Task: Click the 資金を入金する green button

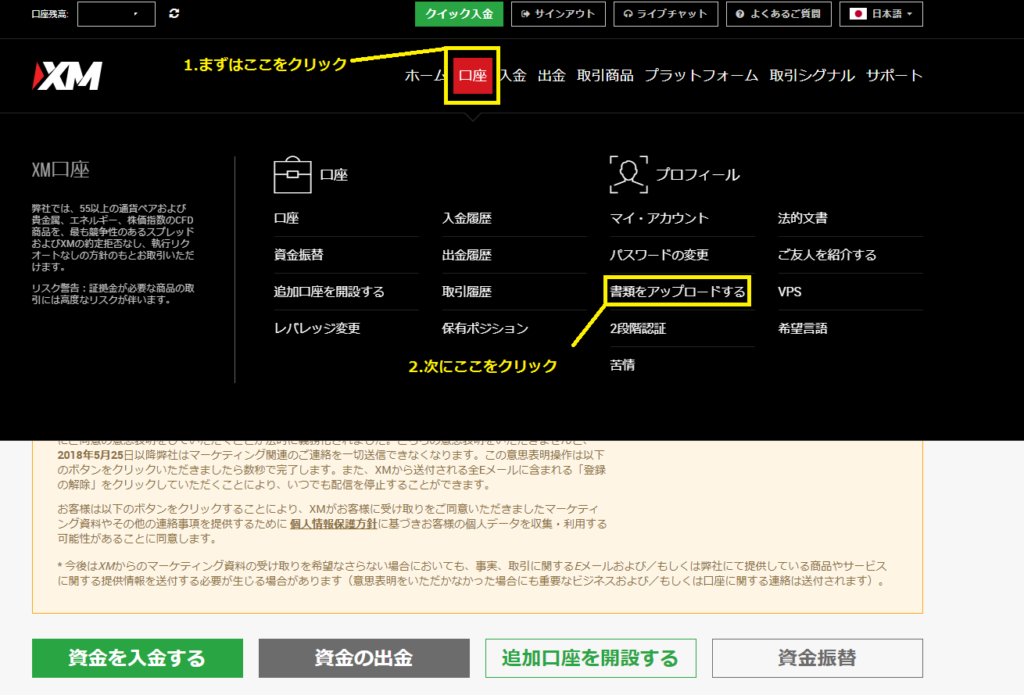Action: pos(137,658)
